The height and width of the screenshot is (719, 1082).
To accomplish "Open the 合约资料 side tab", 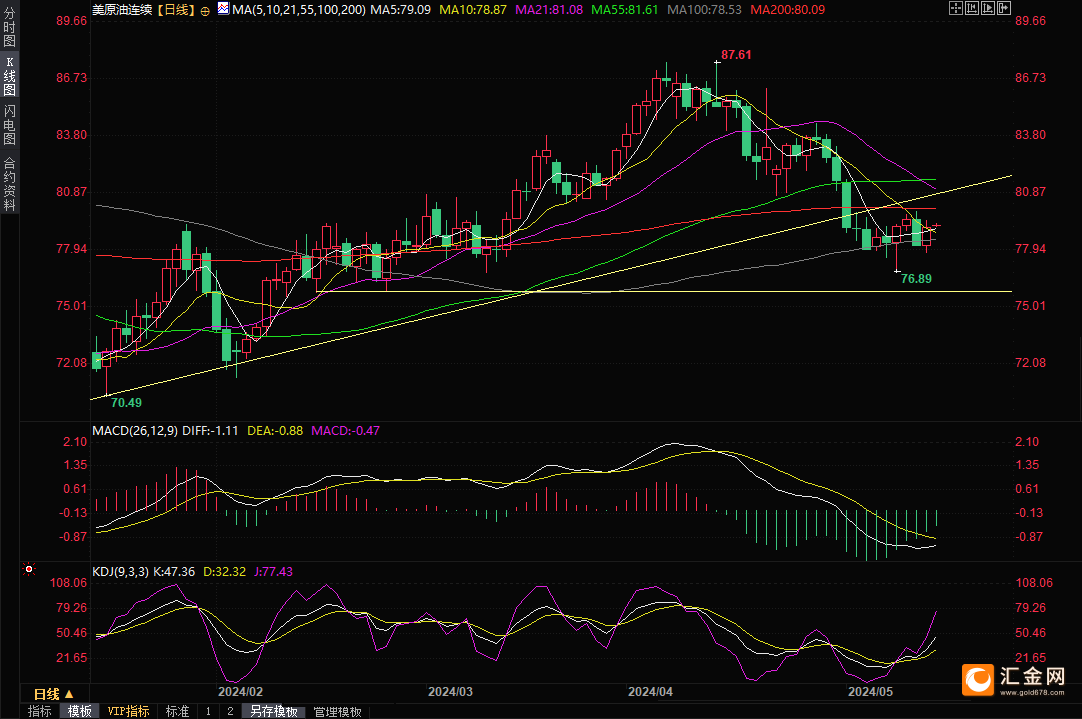I will pos(9,184).
